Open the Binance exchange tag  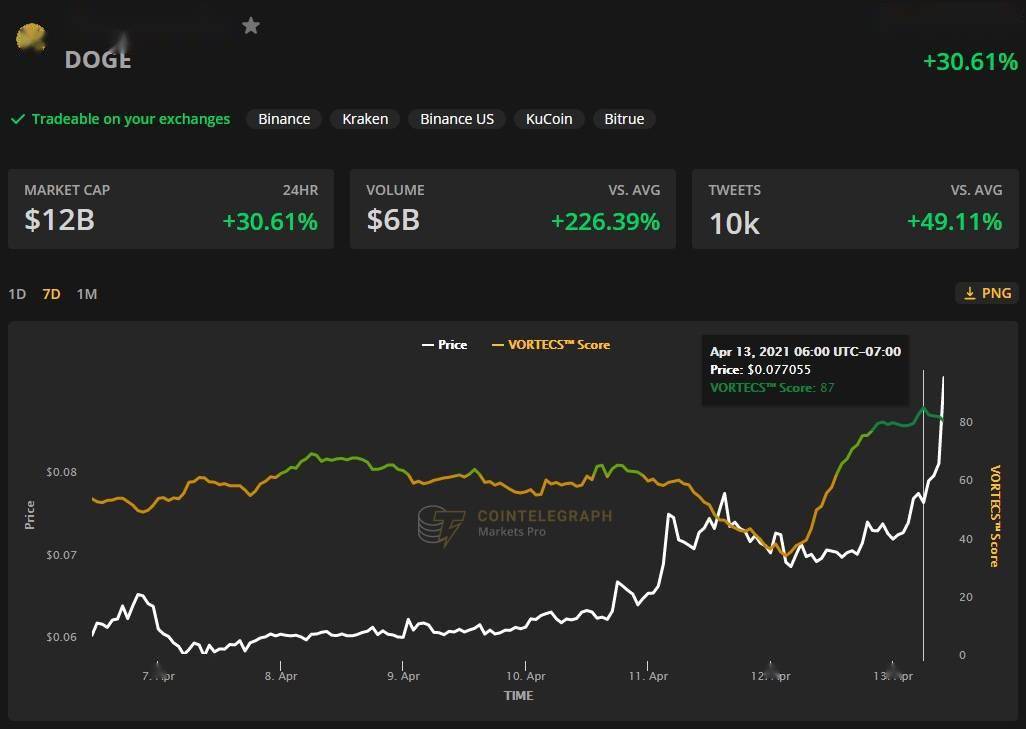tap(284, 119)
